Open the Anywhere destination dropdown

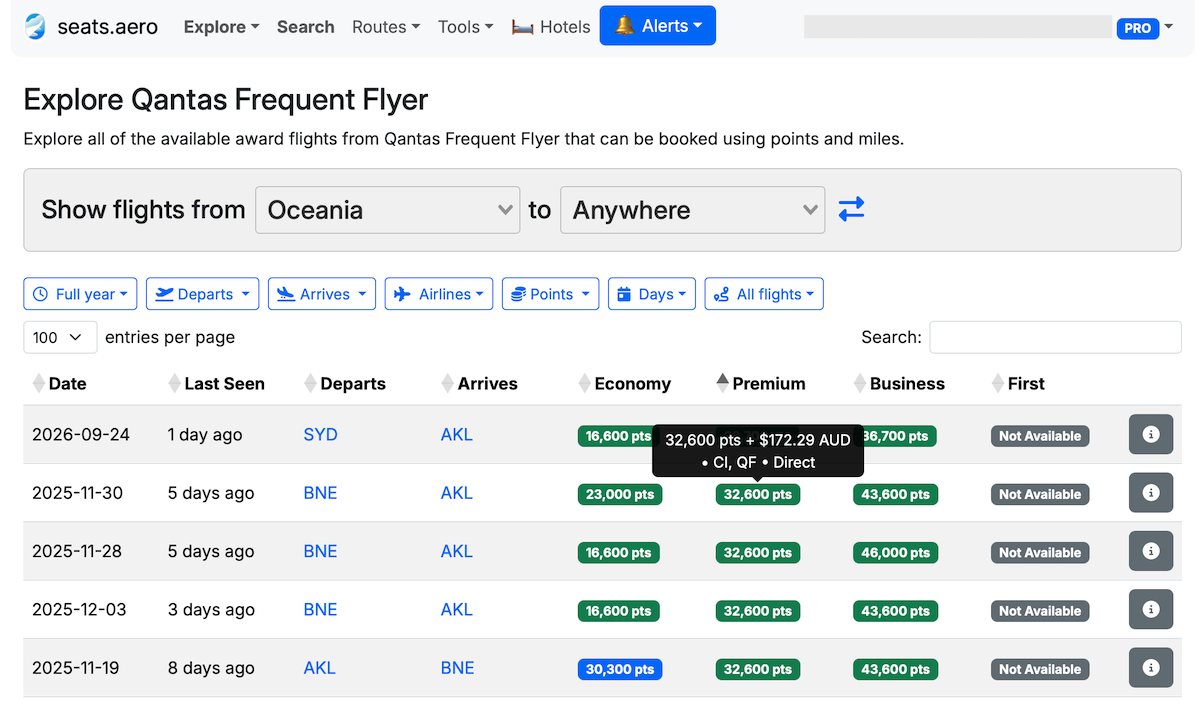[x=692, y=209]
